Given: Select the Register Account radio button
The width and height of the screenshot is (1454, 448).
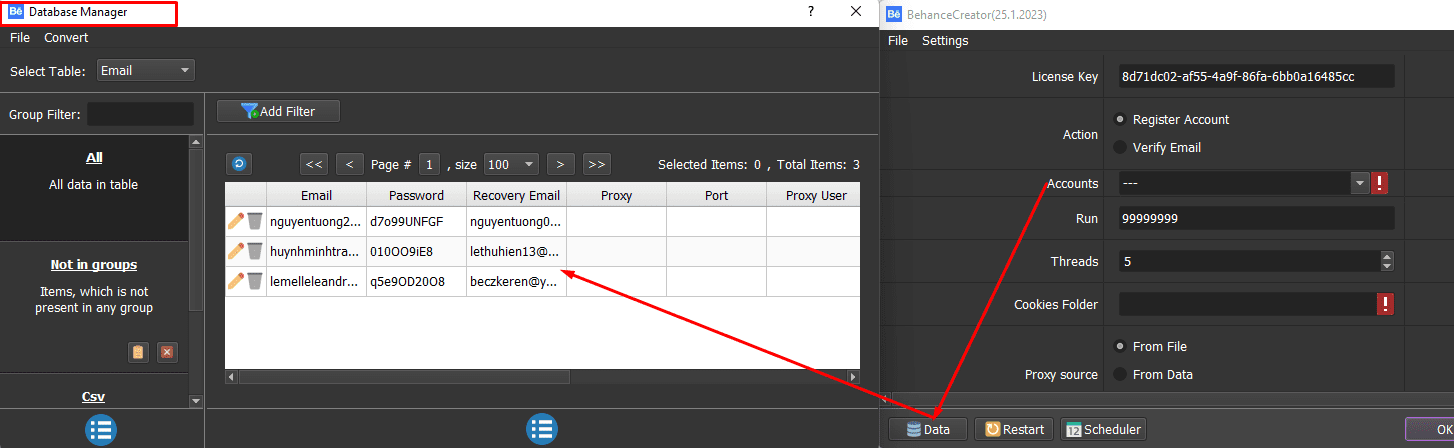Looking at the screenshot, I should 1120,119.
